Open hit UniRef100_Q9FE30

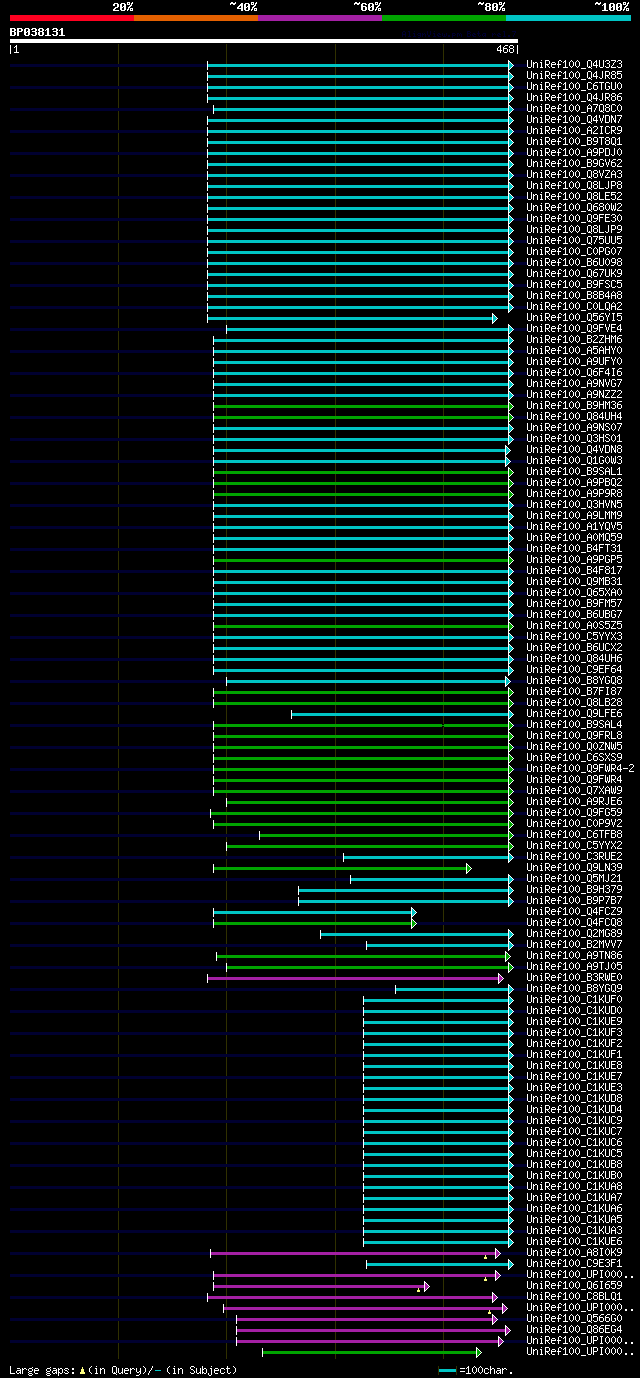(x=574, y=218)
